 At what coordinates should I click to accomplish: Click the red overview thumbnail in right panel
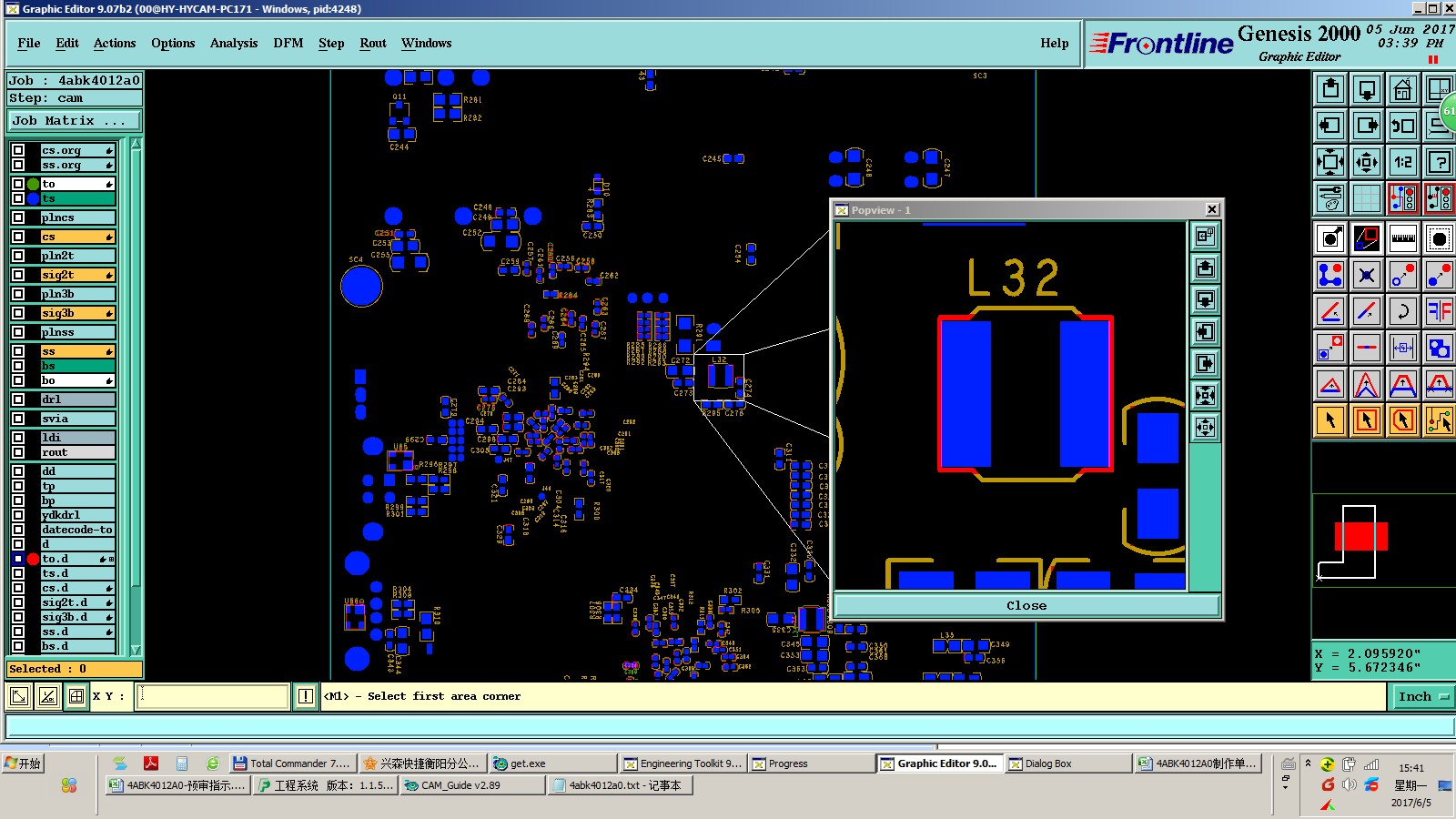(1360, 537)
